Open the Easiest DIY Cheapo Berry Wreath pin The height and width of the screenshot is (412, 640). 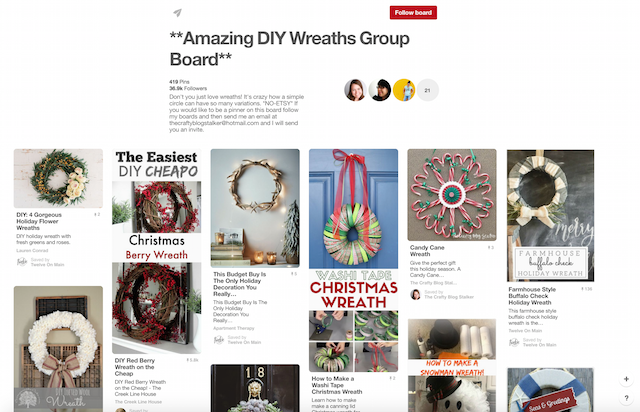pyautogui.click(x=157, y=251)
